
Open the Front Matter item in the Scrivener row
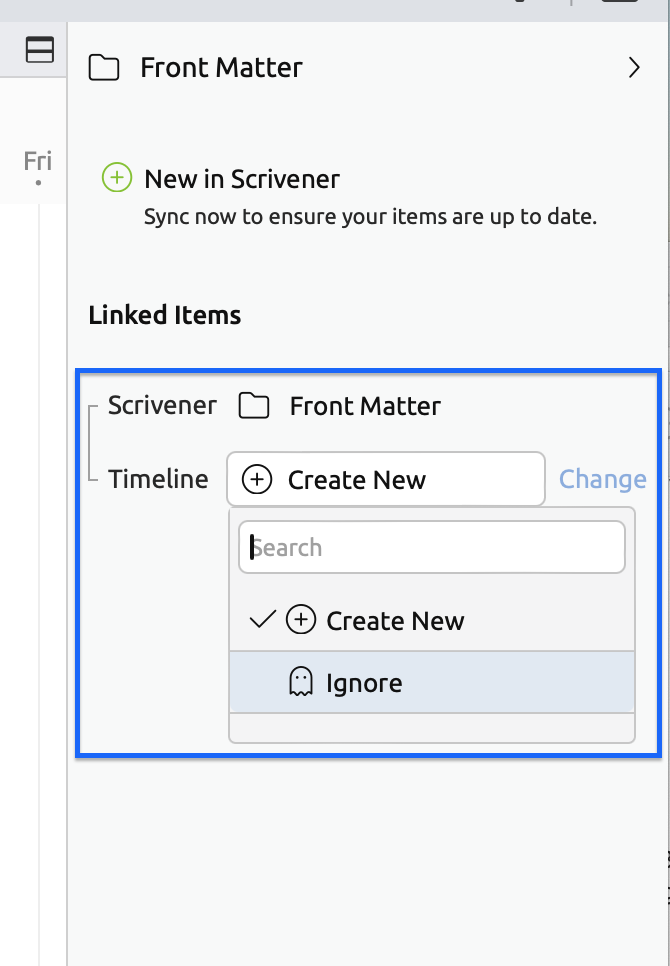[x=365, y=407]
